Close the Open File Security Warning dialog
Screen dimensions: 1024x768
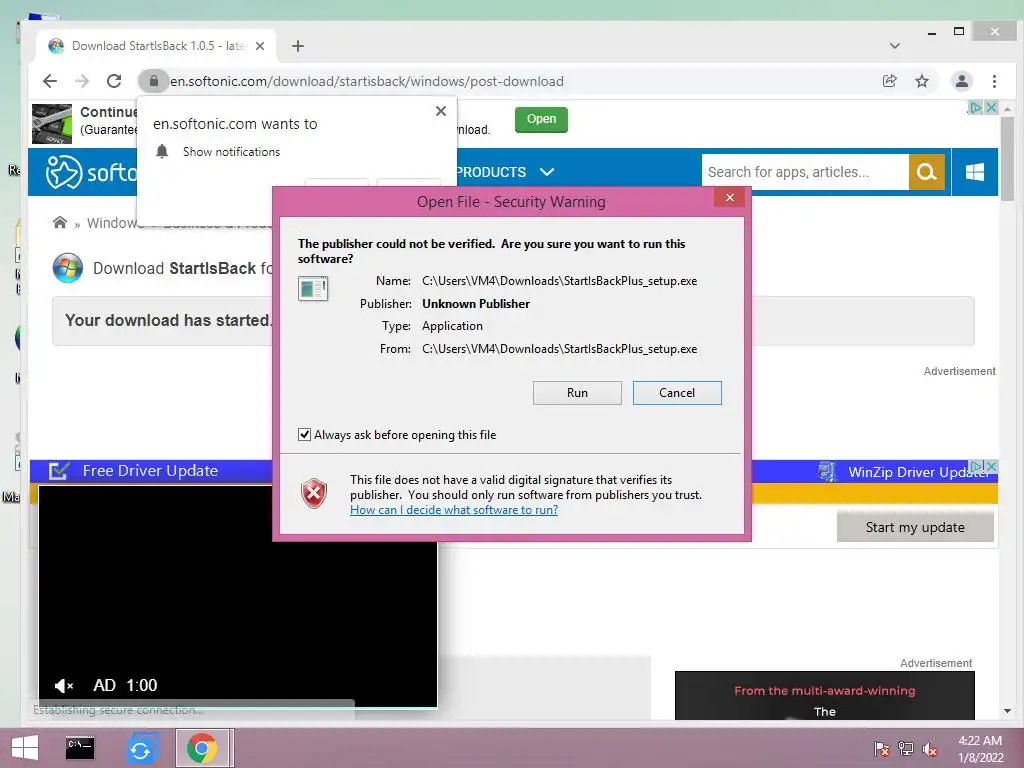(729, 197)
